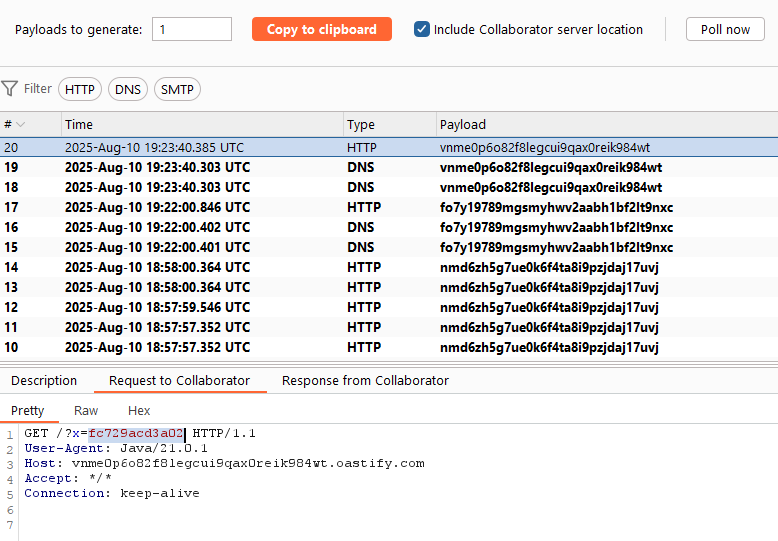Switch to the Raw view tab
The image size is (778, 541).
pyautogui.click(x=86, y=411)
